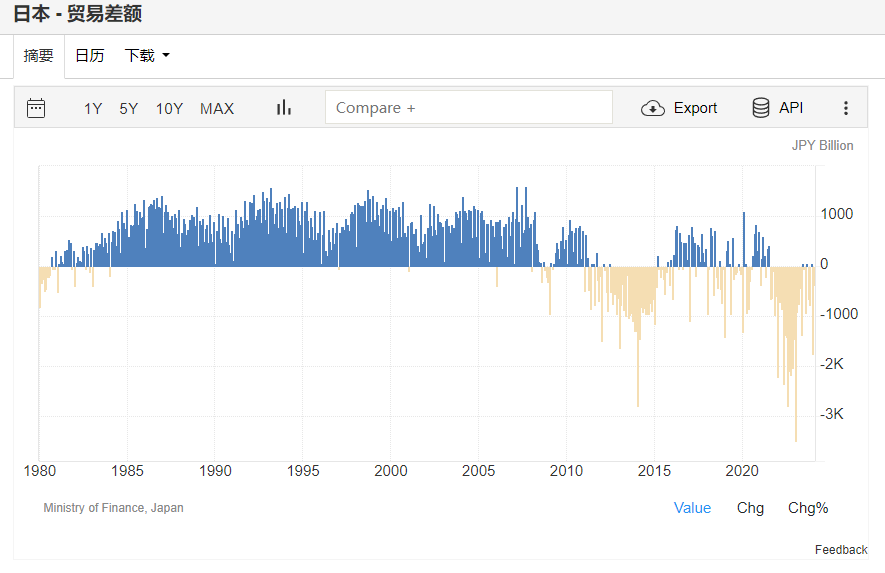Click the Export cloud download icon
The height and width of the screenshot is (573, 885).
653,108
